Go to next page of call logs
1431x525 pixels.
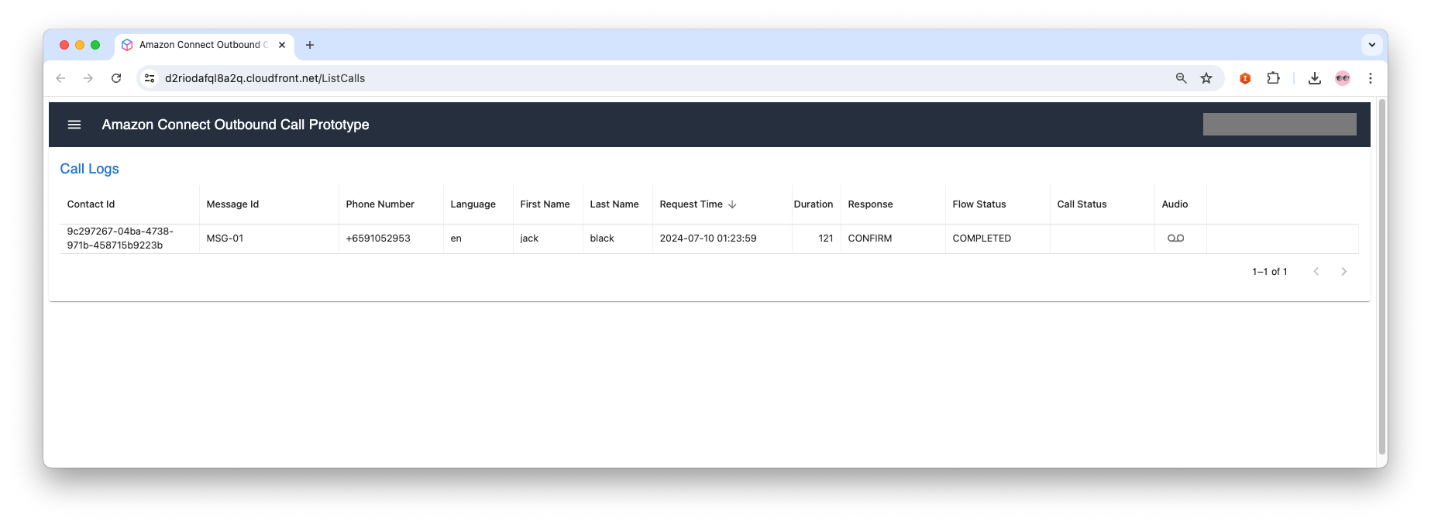[x=1344, y=271]
